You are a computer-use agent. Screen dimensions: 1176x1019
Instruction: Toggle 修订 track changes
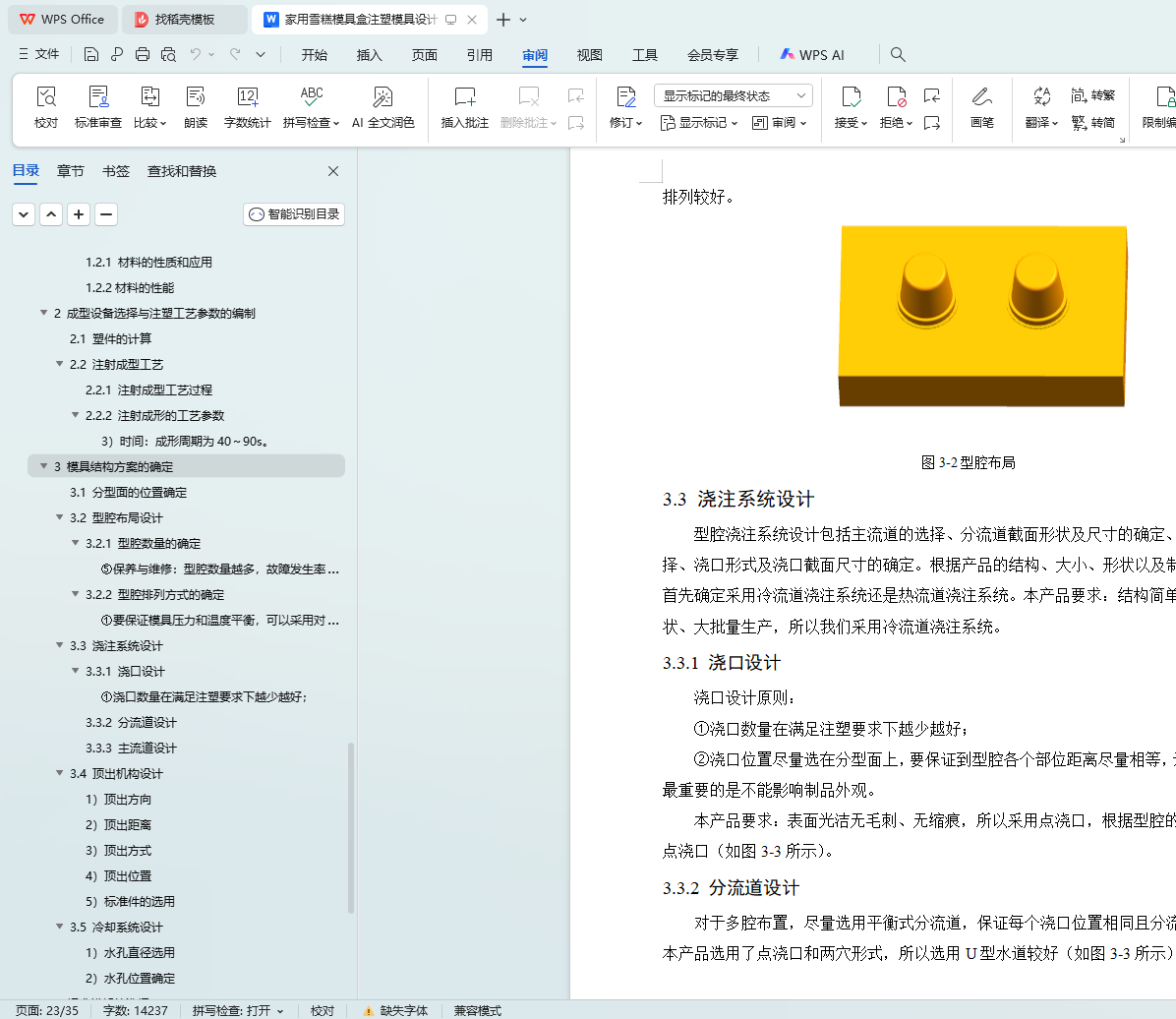click(625, 106)
